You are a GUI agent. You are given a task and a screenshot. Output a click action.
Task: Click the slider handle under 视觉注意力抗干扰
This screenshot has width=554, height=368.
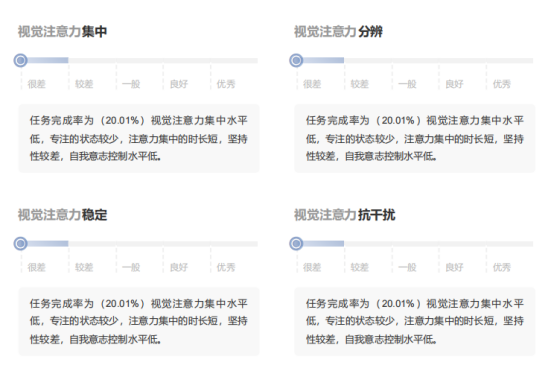[x=296, y=243]
